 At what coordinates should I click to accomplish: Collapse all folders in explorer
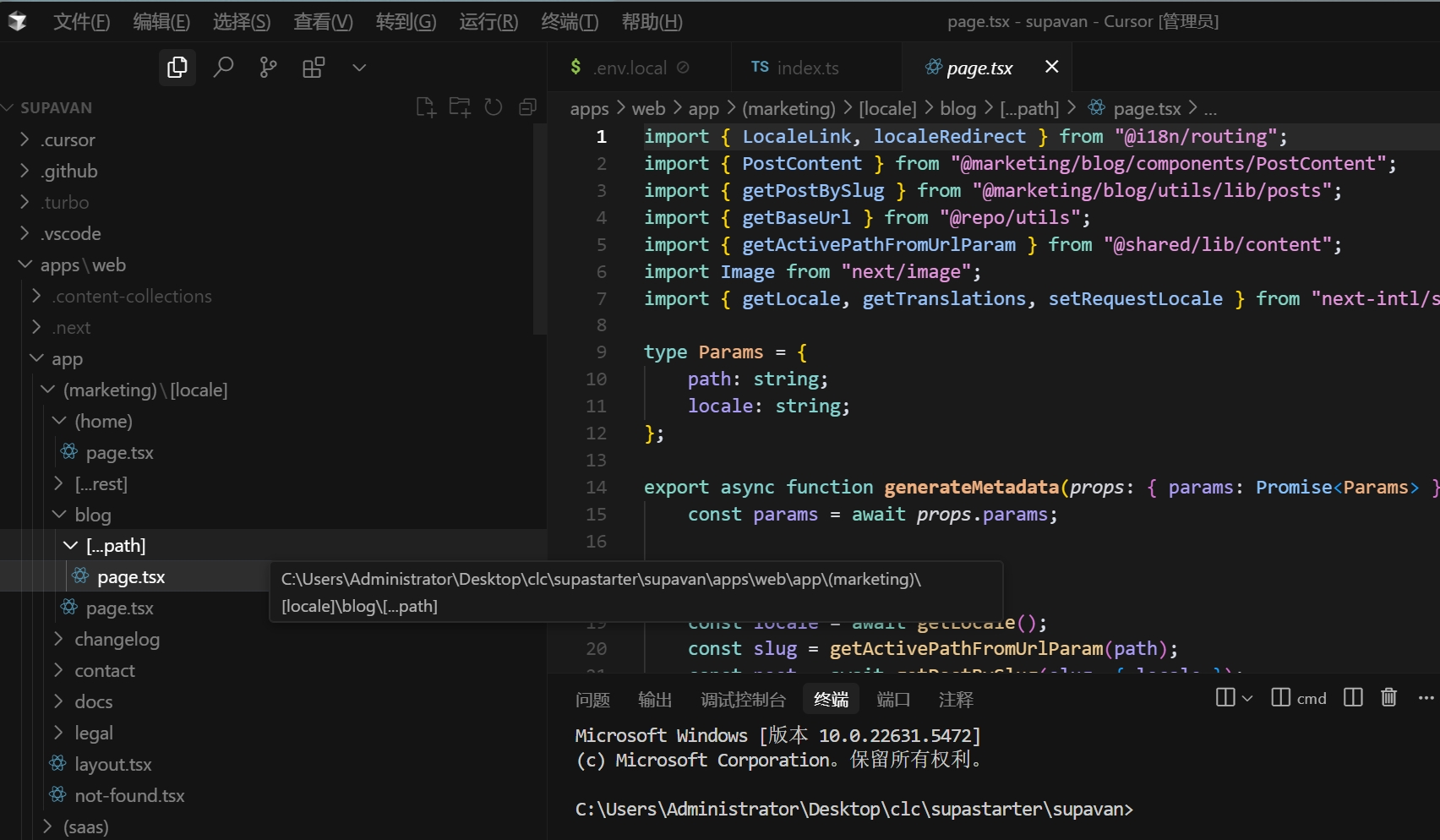click(527, 107)
